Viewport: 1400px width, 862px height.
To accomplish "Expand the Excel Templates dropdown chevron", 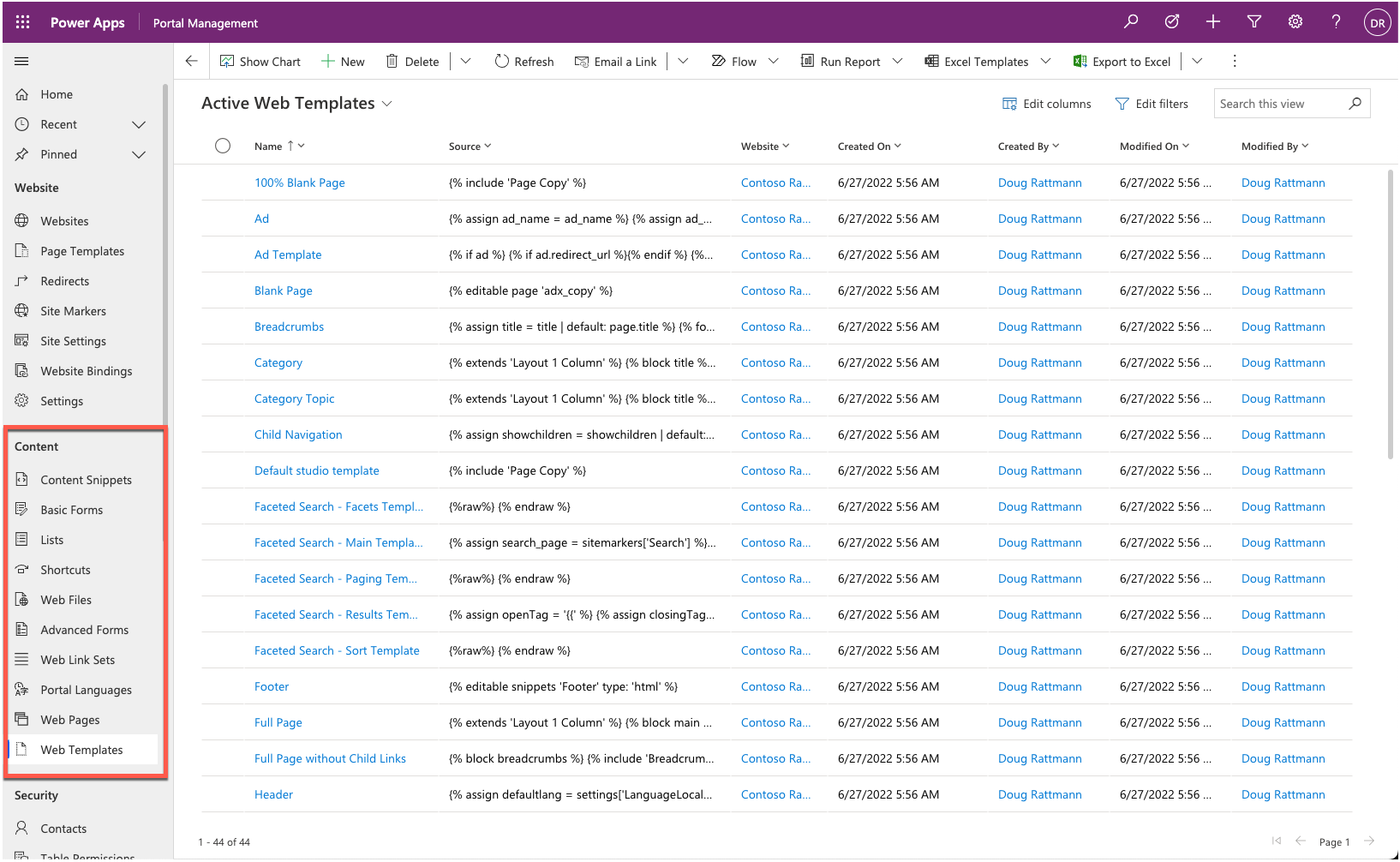I will [x=1046, y=61].
